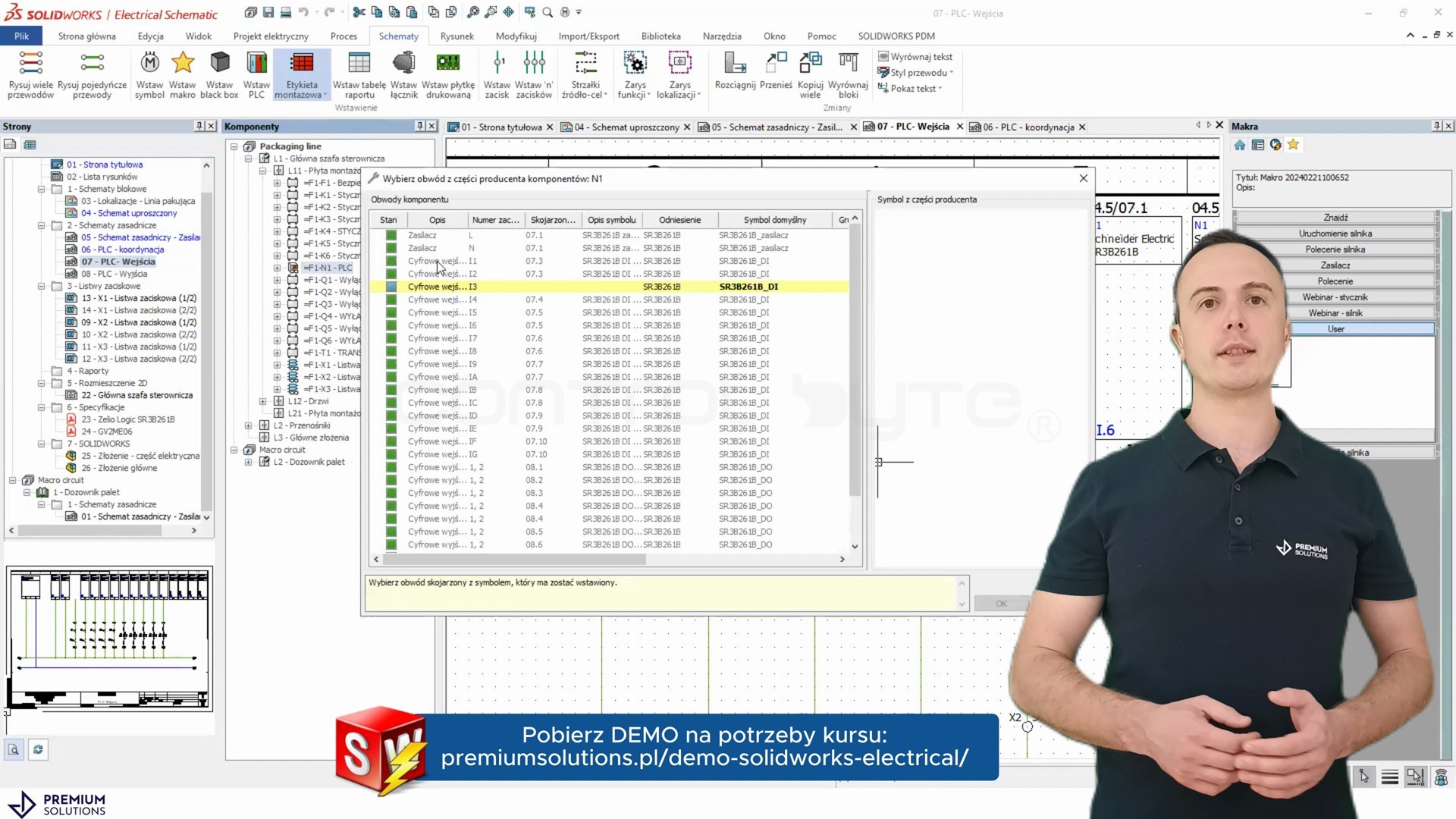Expand the =F1-N1 - PLC component node
The image size is (1456, 819).
(x=278, y=268)
